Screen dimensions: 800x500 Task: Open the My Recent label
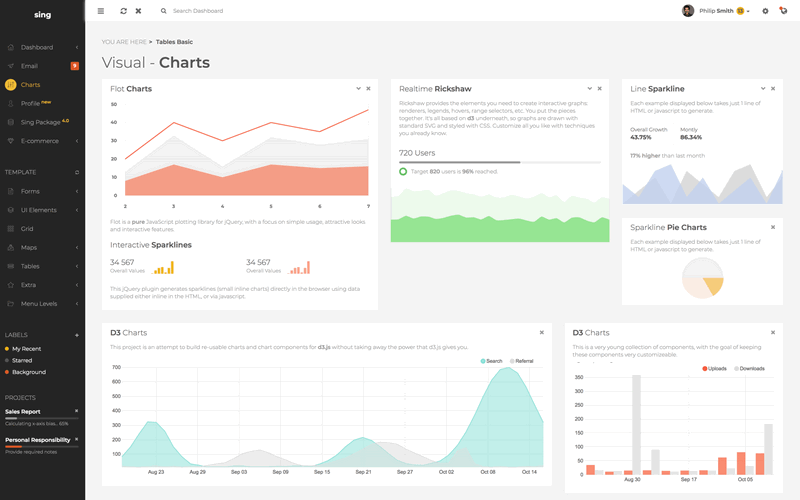point(27,348)
